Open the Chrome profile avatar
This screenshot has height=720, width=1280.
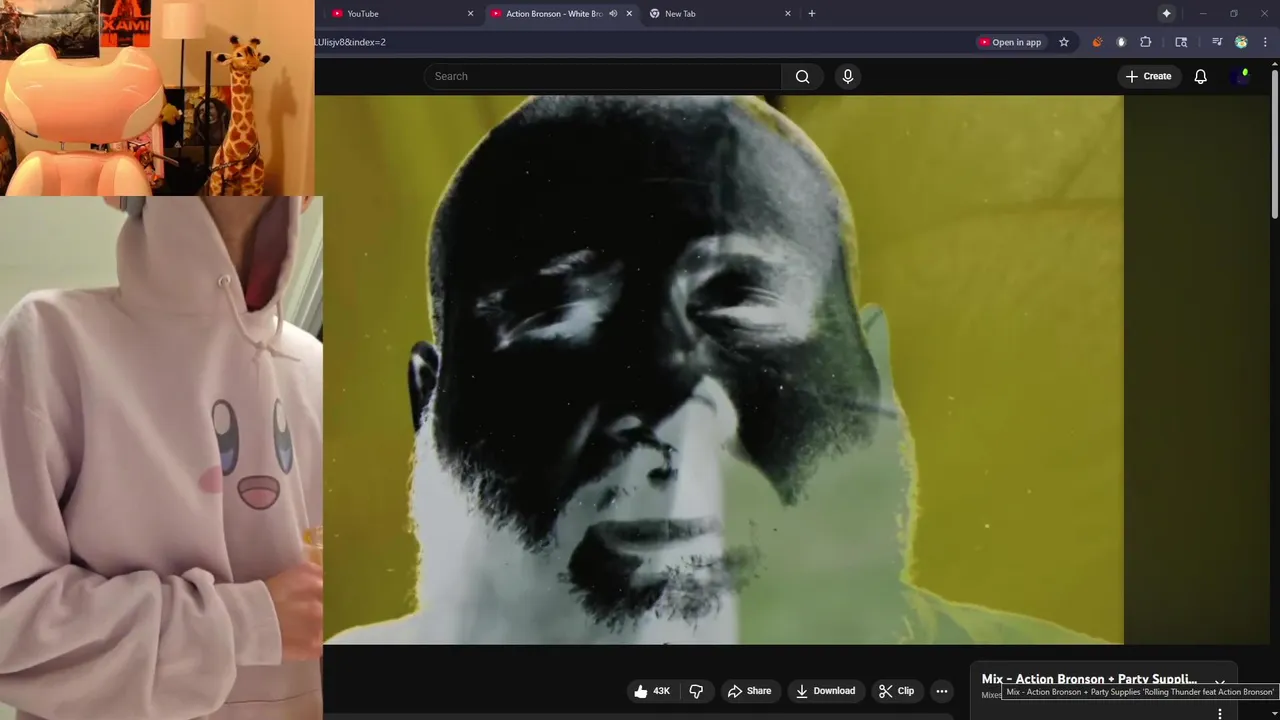(x=1241, y=42)
